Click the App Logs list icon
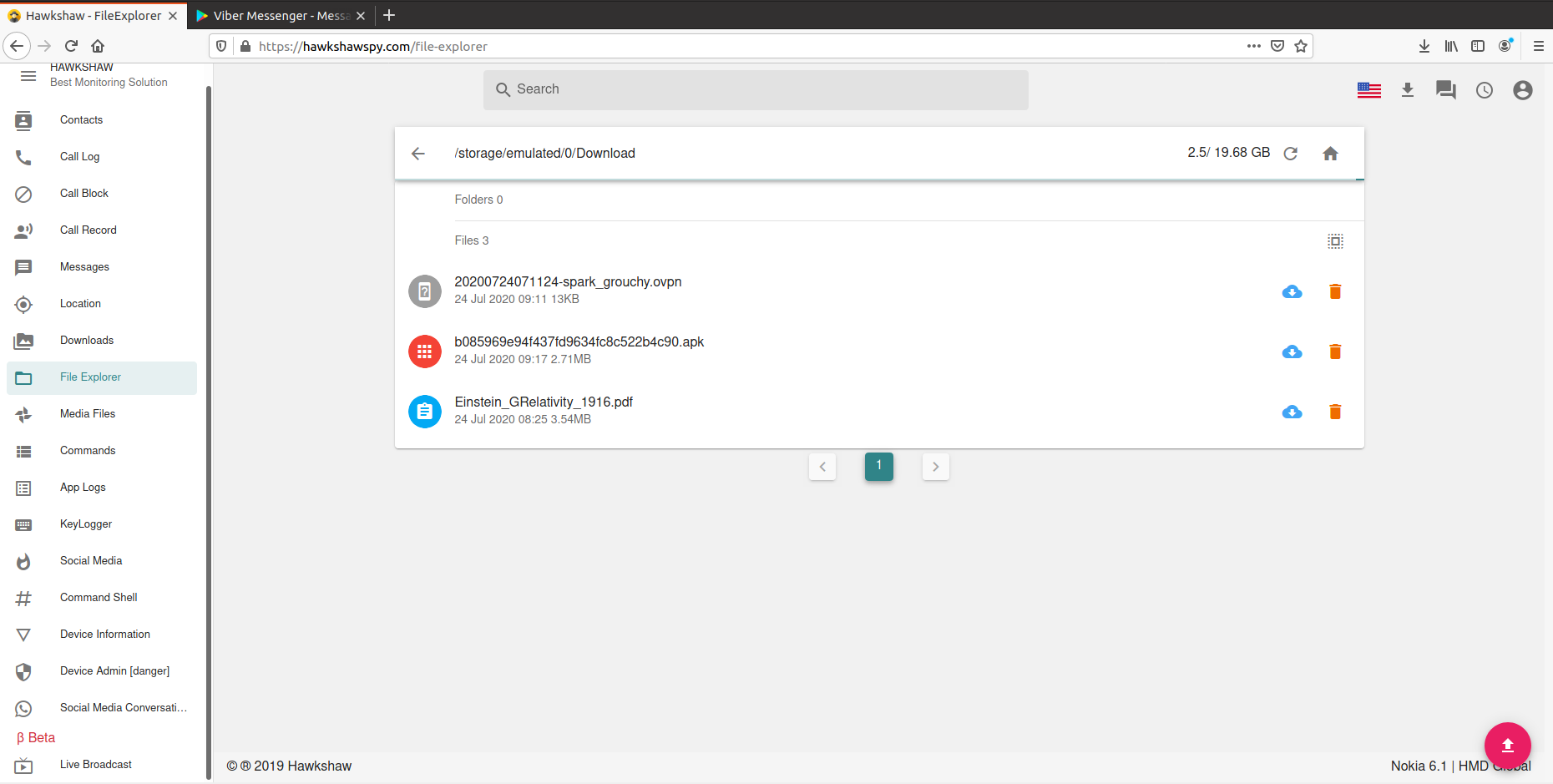 (x=23, y=488)
